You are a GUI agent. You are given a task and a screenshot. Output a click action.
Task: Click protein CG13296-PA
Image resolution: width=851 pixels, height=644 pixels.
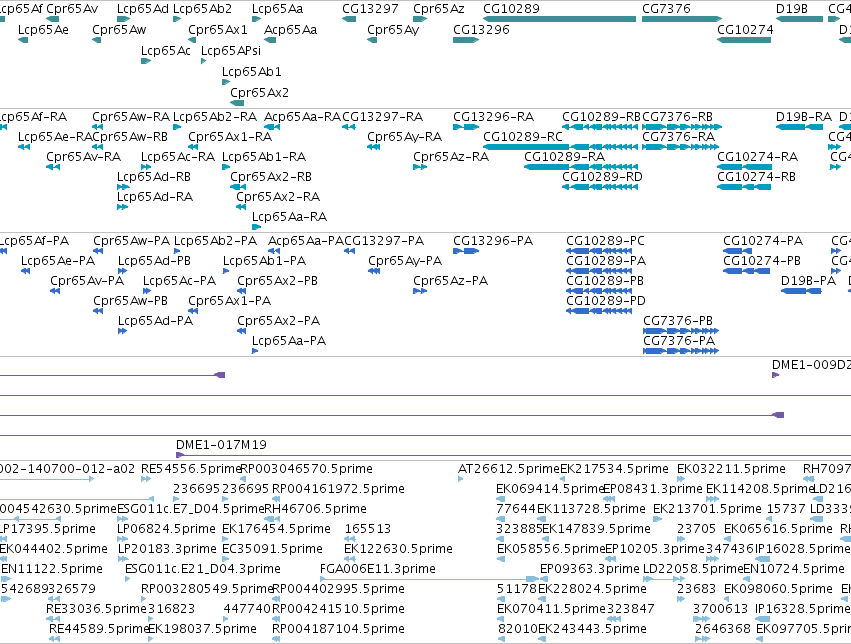click(466, 251)
